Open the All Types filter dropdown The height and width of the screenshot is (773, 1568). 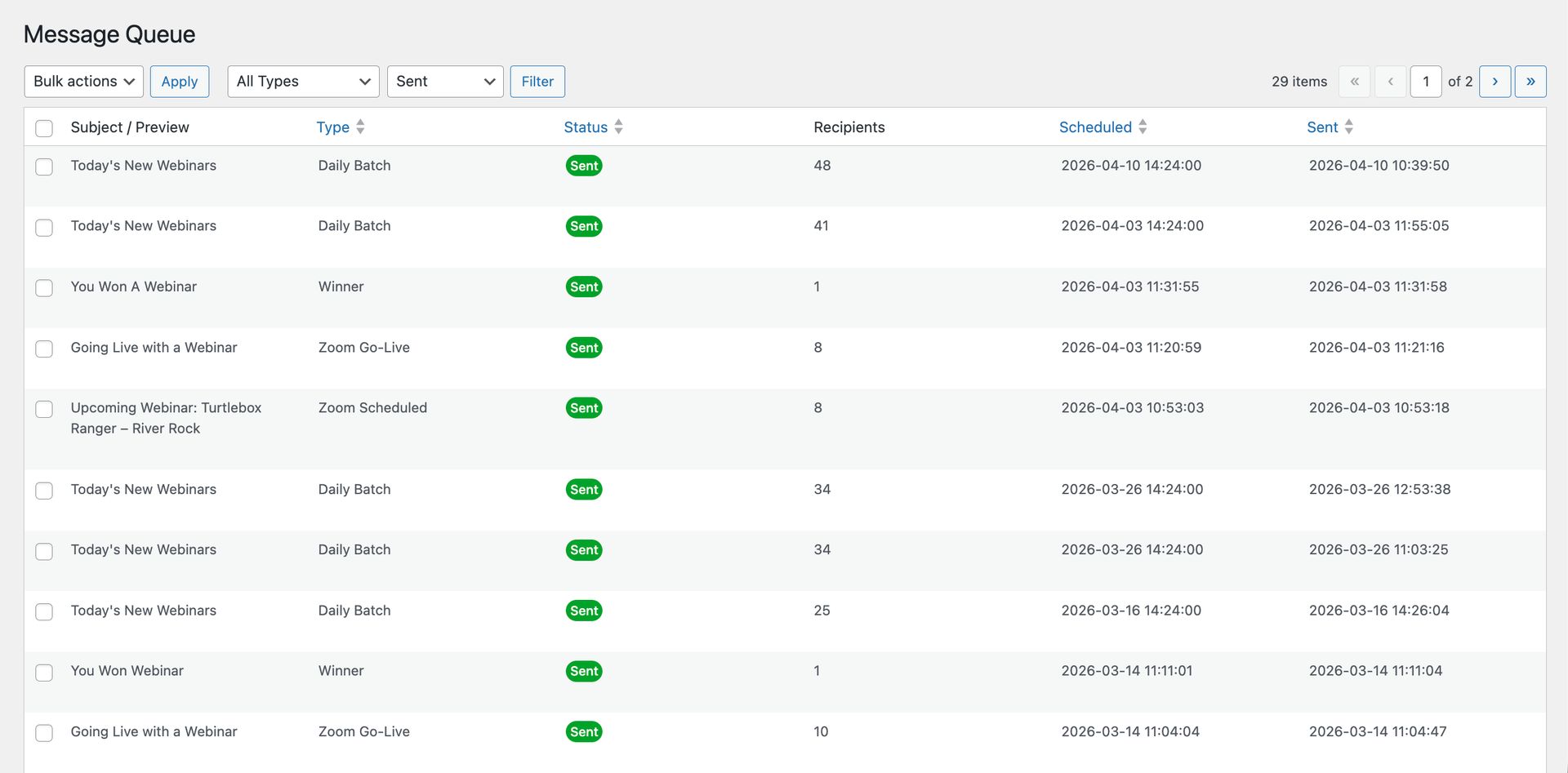coord(303,82)
